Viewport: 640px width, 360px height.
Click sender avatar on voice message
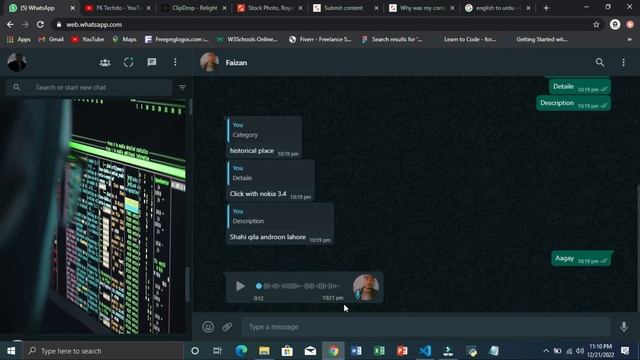click(x=365, y=287)
